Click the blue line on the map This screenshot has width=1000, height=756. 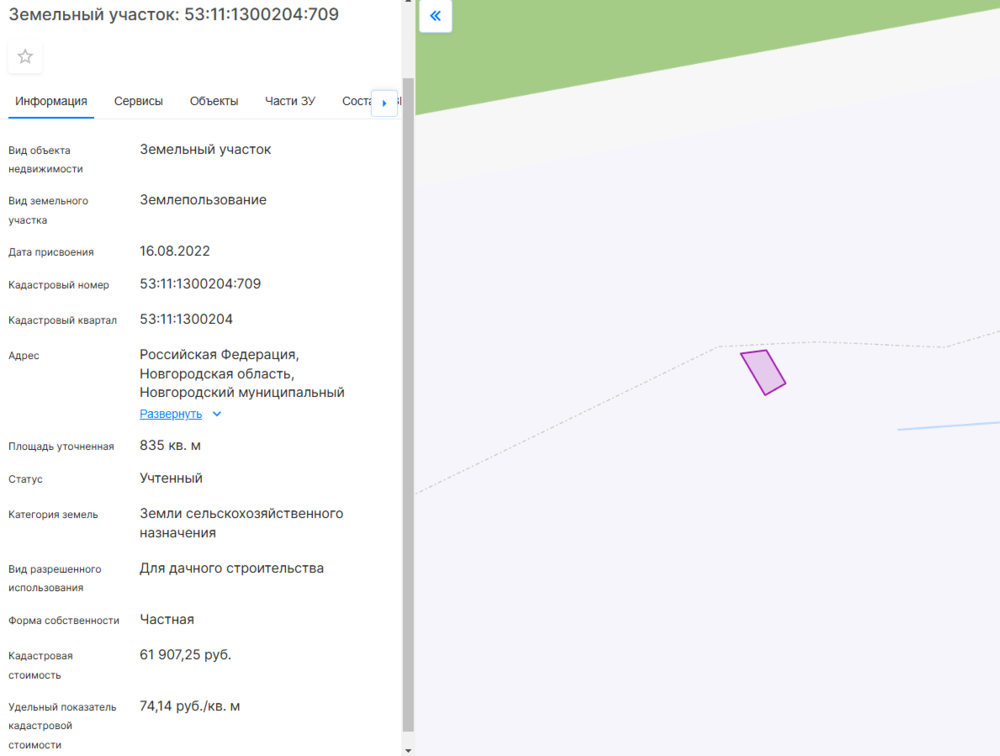tap(950, 426)
